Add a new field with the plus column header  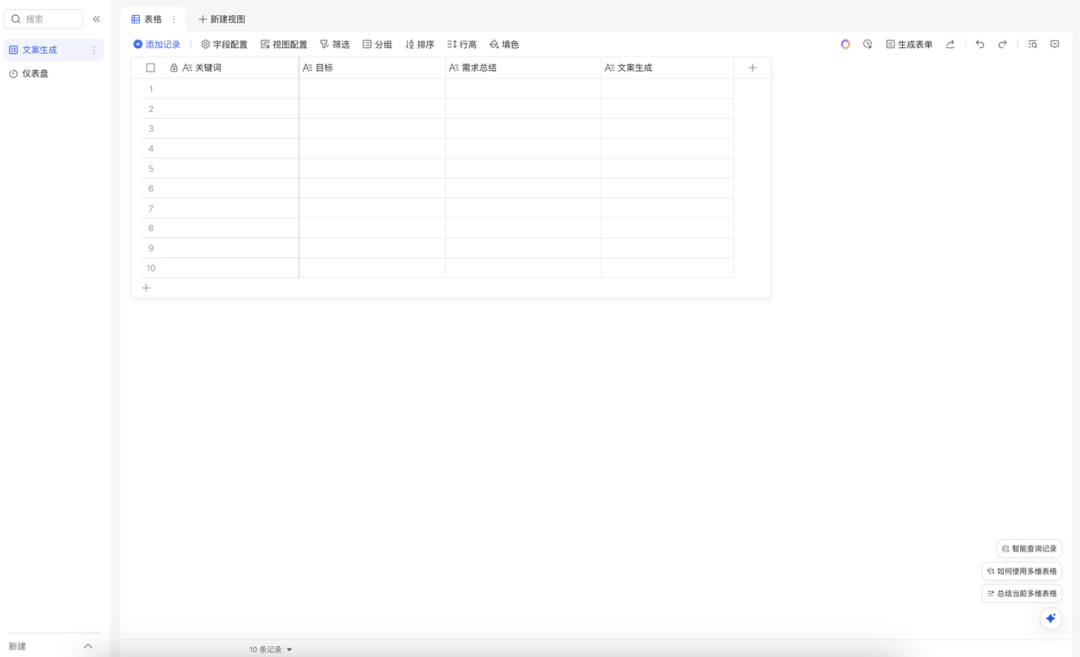click(x=752, y=68)
